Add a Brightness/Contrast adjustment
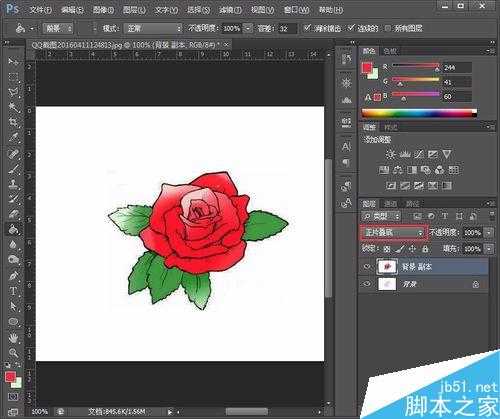This screenshot has height=419, width=500. click(x=391, y=154)
